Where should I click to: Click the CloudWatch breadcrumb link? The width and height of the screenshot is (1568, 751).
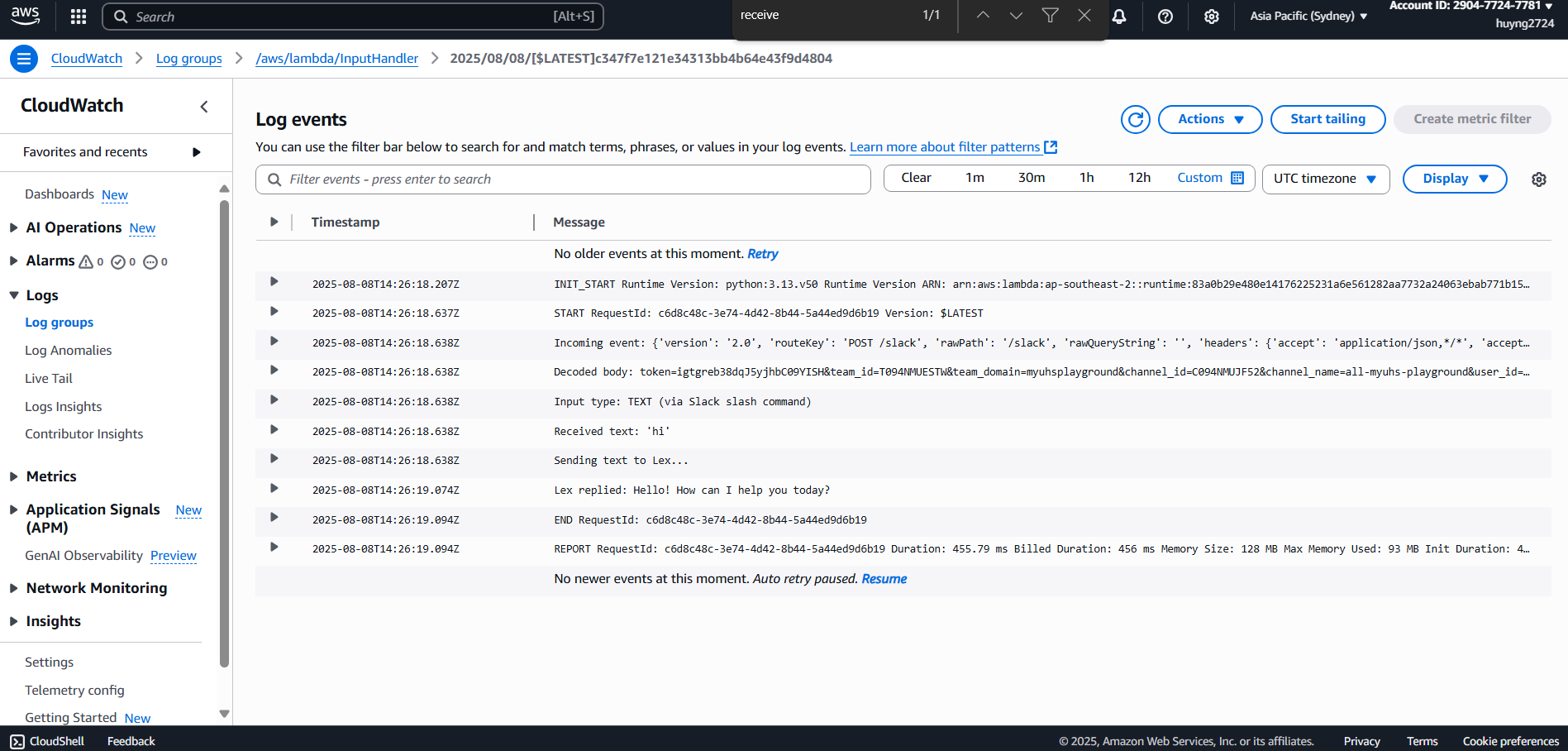pyautogui.click(x=87, y=59)
